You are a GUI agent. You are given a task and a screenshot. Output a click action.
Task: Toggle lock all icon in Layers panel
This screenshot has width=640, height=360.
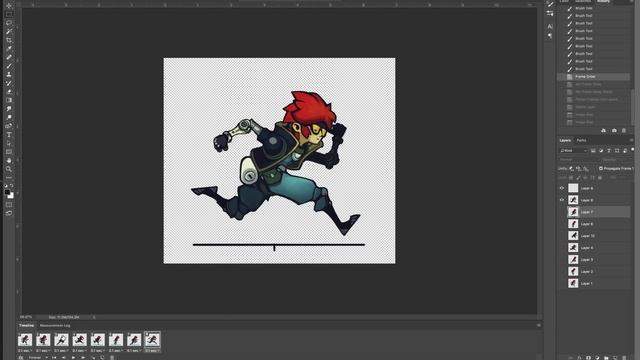point(600,178)
